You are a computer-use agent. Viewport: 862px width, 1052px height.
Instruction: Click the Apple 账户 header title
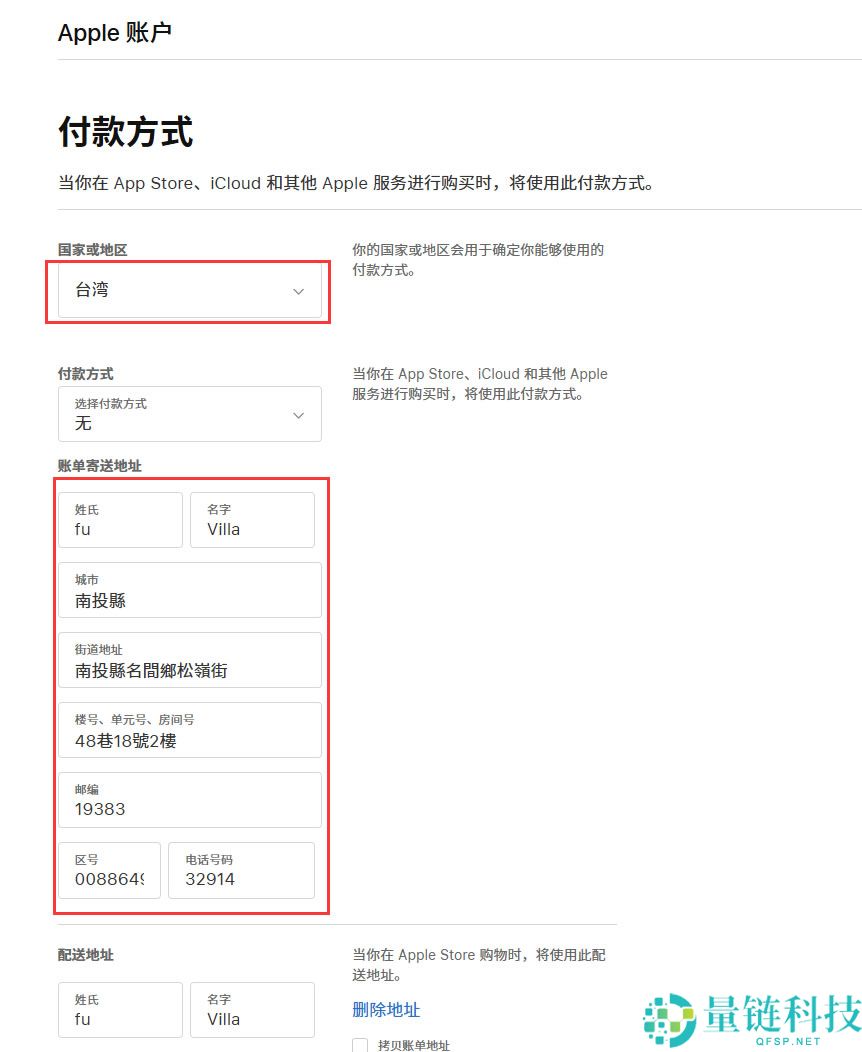click(115, 33)
